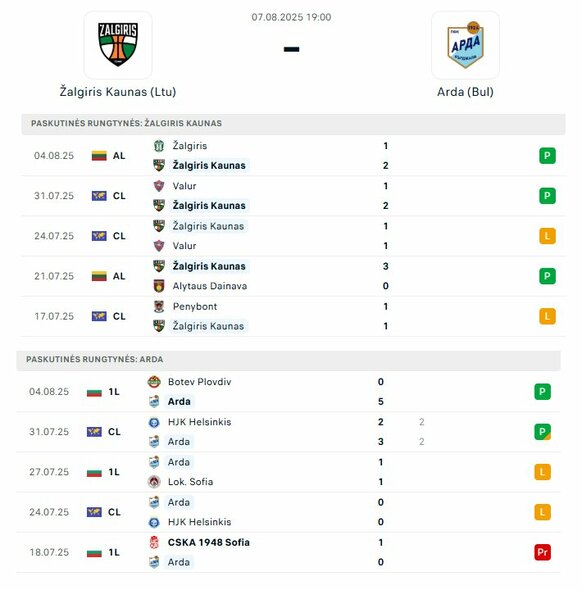Click the green P badge for 04.08.25 Žalgiris match
Screen dimensions: 582x590
pos(547,156)
